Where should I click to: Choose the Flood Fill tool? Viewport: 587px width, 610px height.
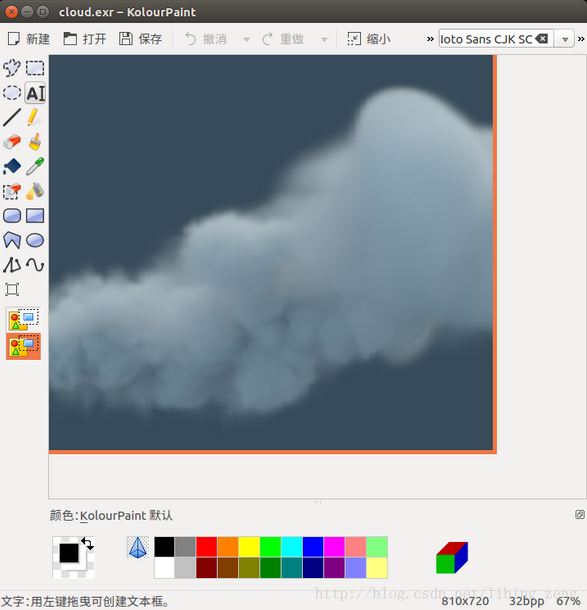[x=12, y=167]
